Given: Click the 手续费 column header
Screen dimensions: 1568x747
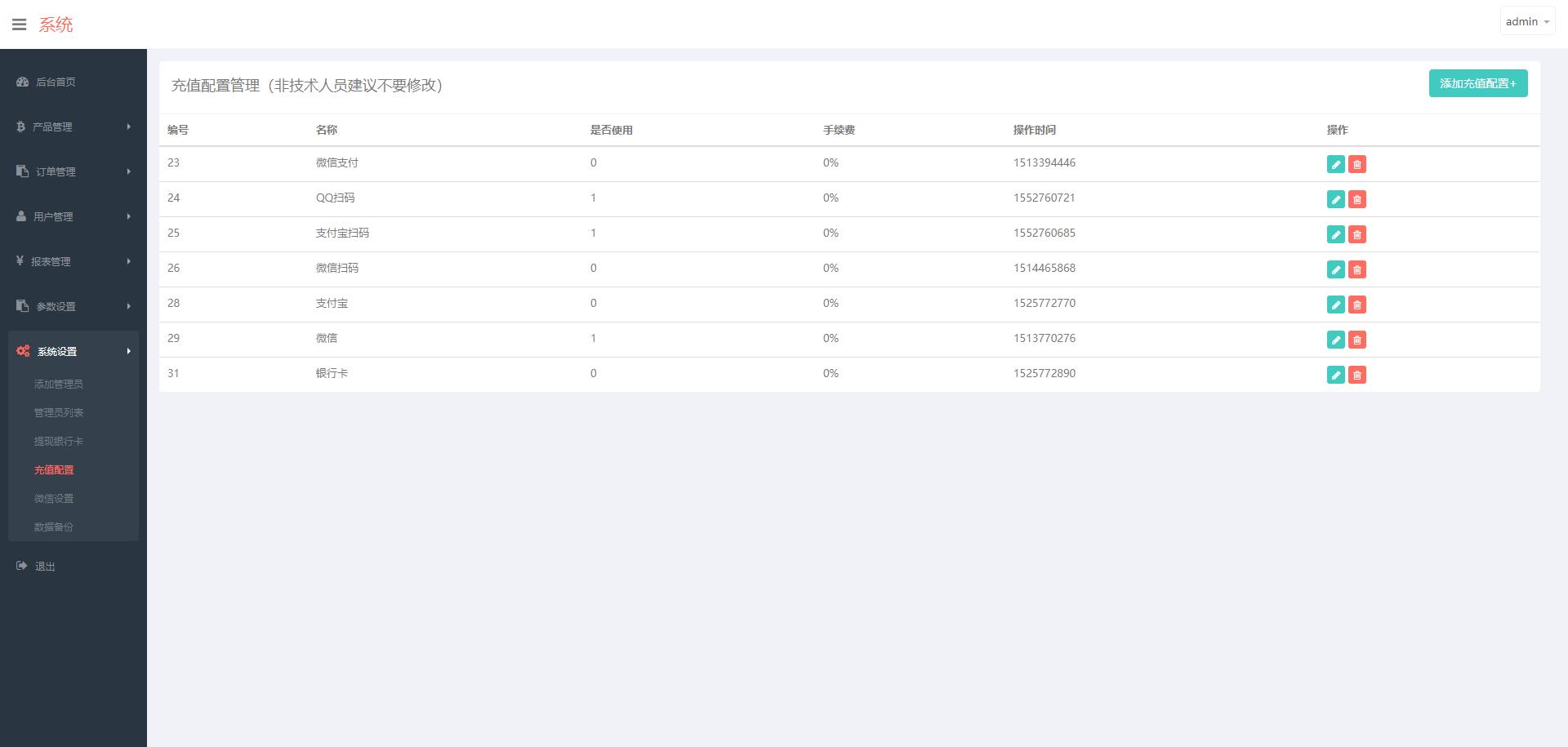Looking at the screenshot, I should [839, 130].
